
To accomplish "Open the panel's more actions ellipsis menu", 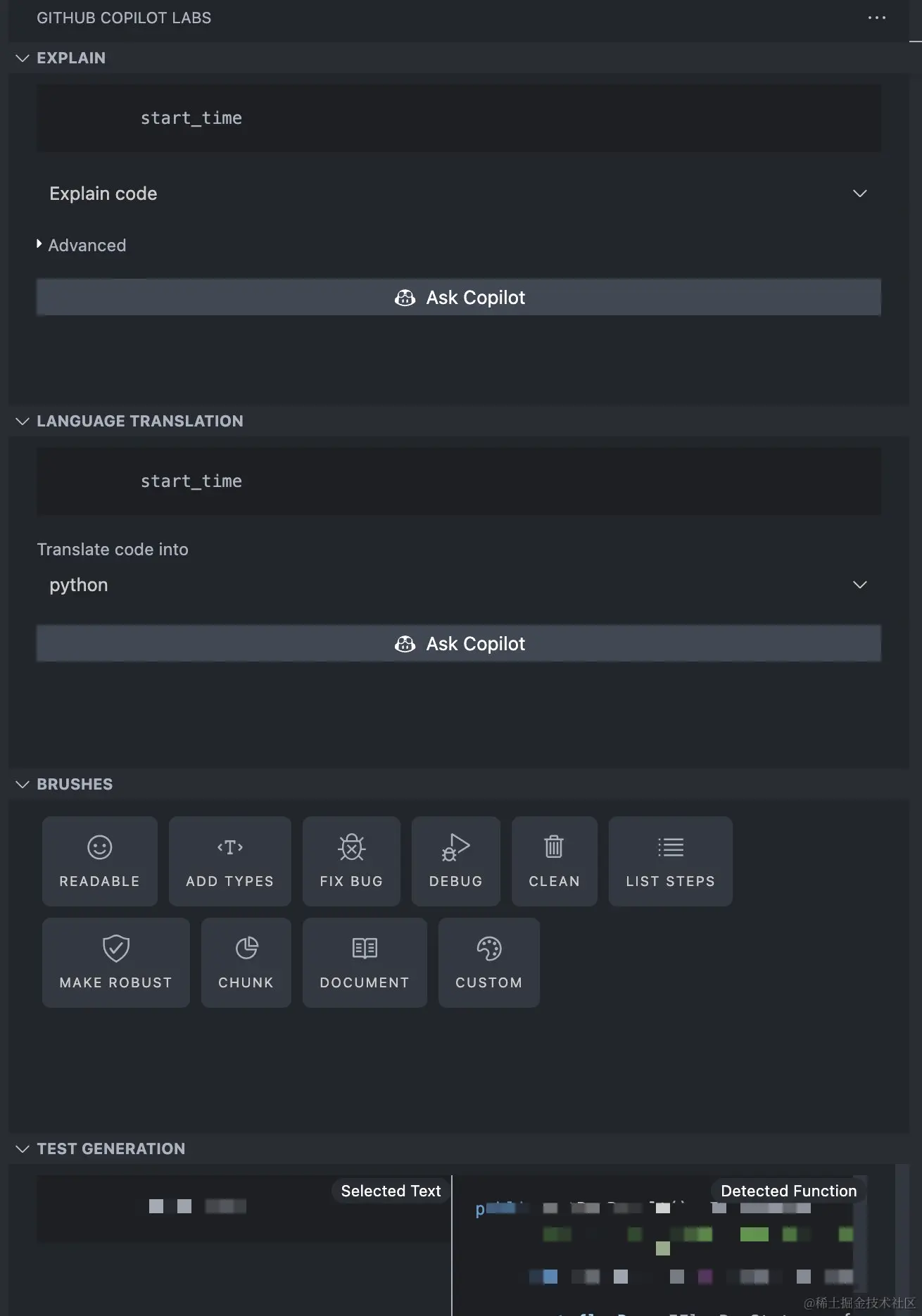I will tap(876, 18).
